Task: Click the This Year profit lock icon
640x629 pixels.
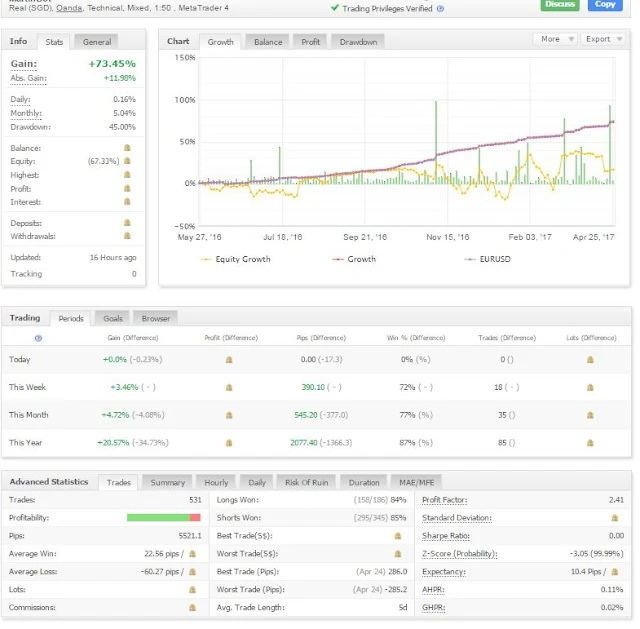Action: (x=229, y=443)
